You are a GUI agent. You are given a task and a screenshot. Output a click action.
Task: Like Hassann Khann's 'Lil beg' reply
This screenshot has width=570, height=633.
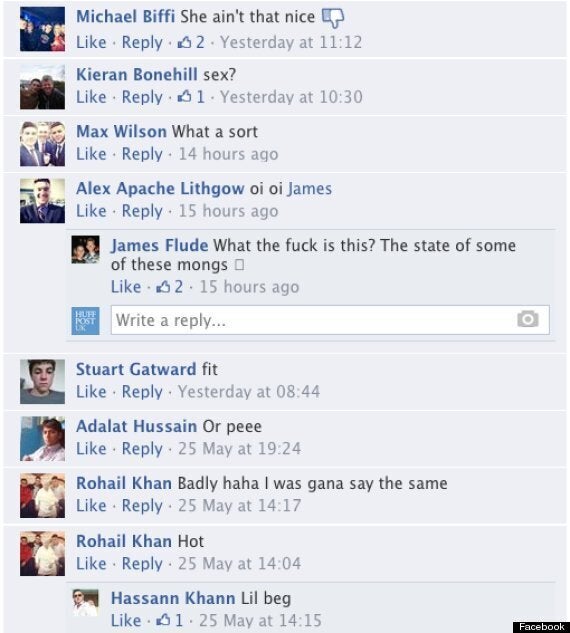pos(126,620)
